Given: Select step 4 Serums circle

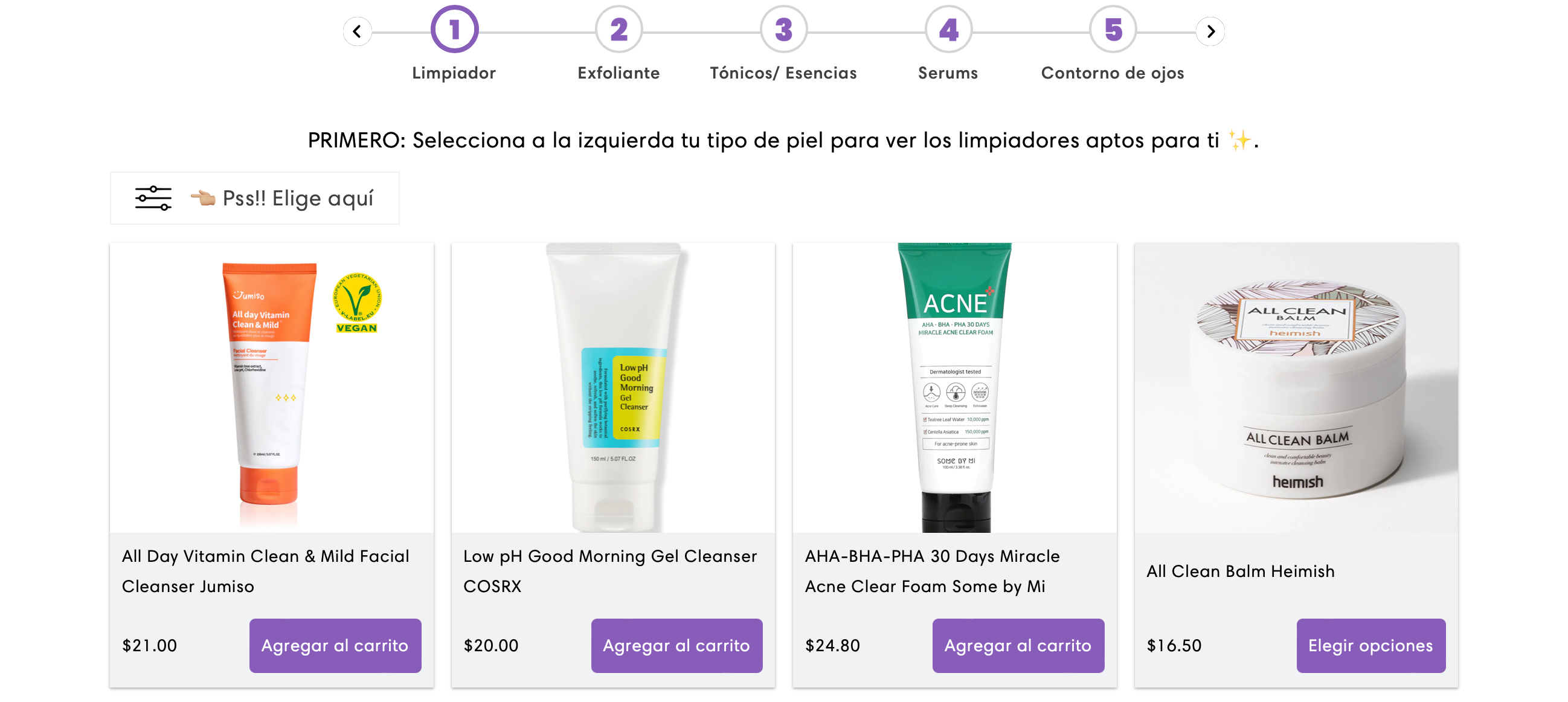Looking at the screenshot, I should [x=948, y=29].
